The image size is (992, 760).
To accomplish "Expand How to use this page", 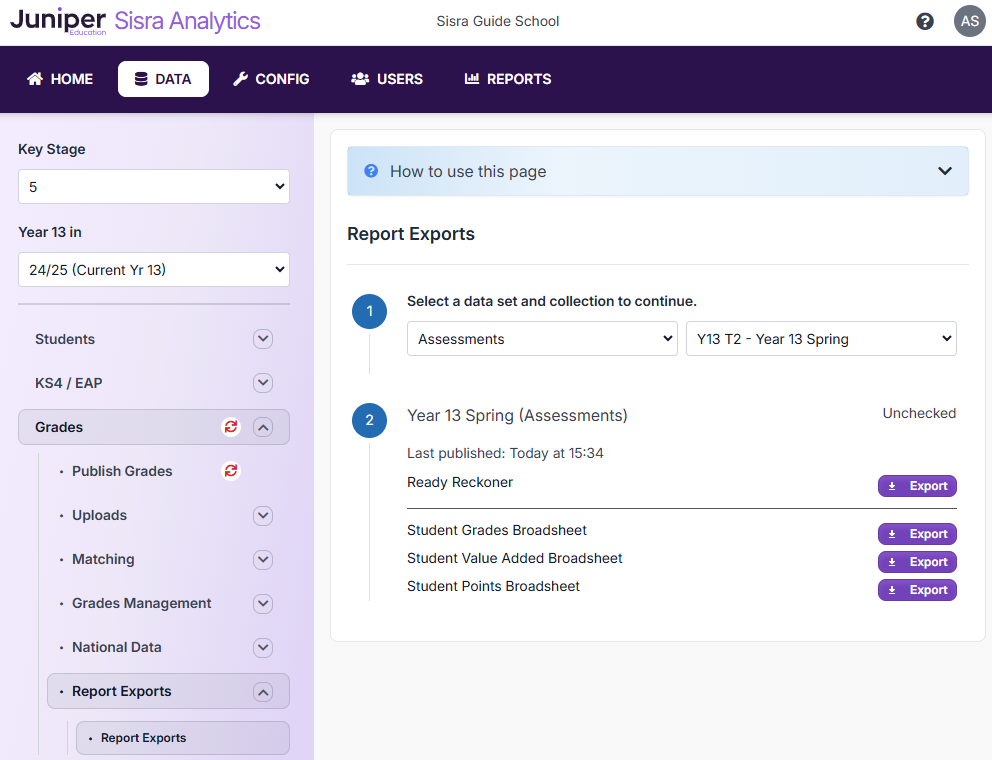I will coord(944,171).
